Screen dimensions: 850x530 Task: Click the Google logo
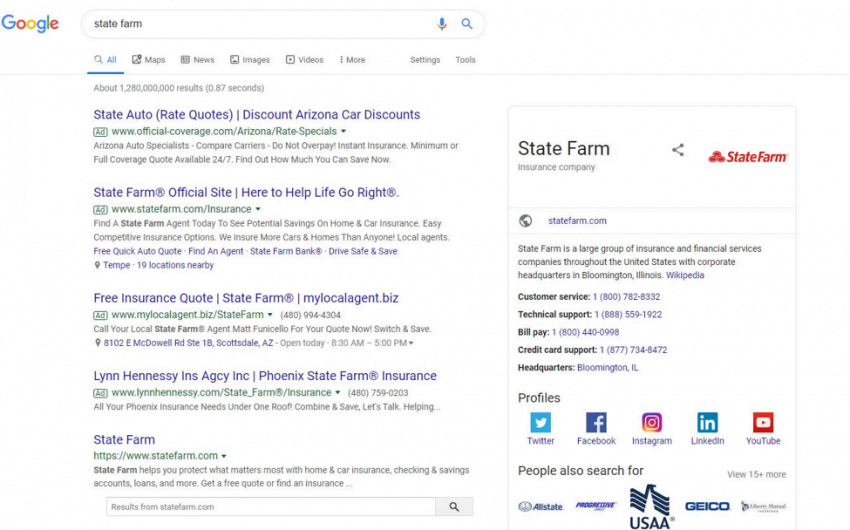point(31,24)
